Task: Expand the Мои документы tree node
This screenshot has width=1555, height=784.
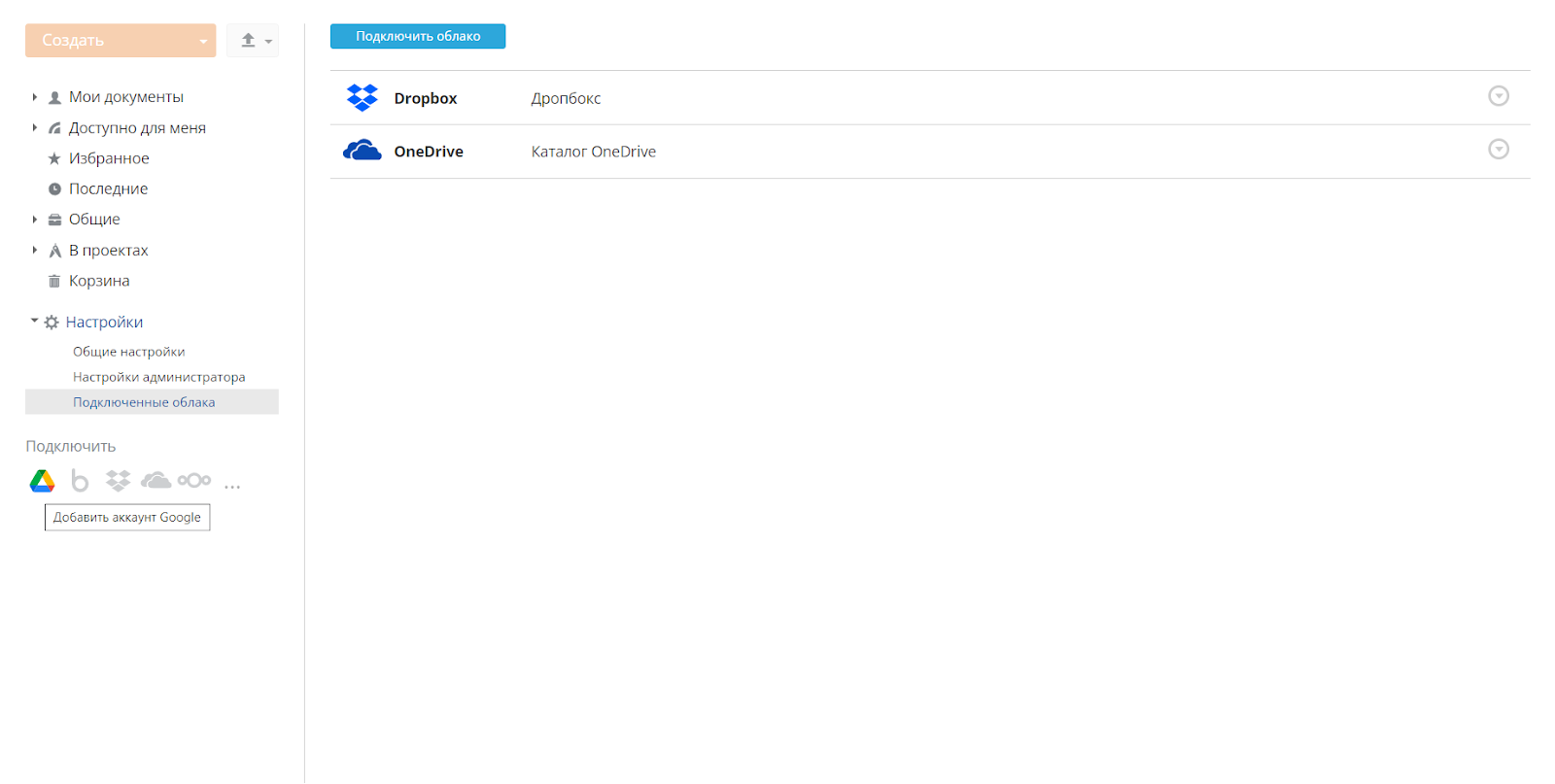Action: pyautogui.click(x=34, y=97)
